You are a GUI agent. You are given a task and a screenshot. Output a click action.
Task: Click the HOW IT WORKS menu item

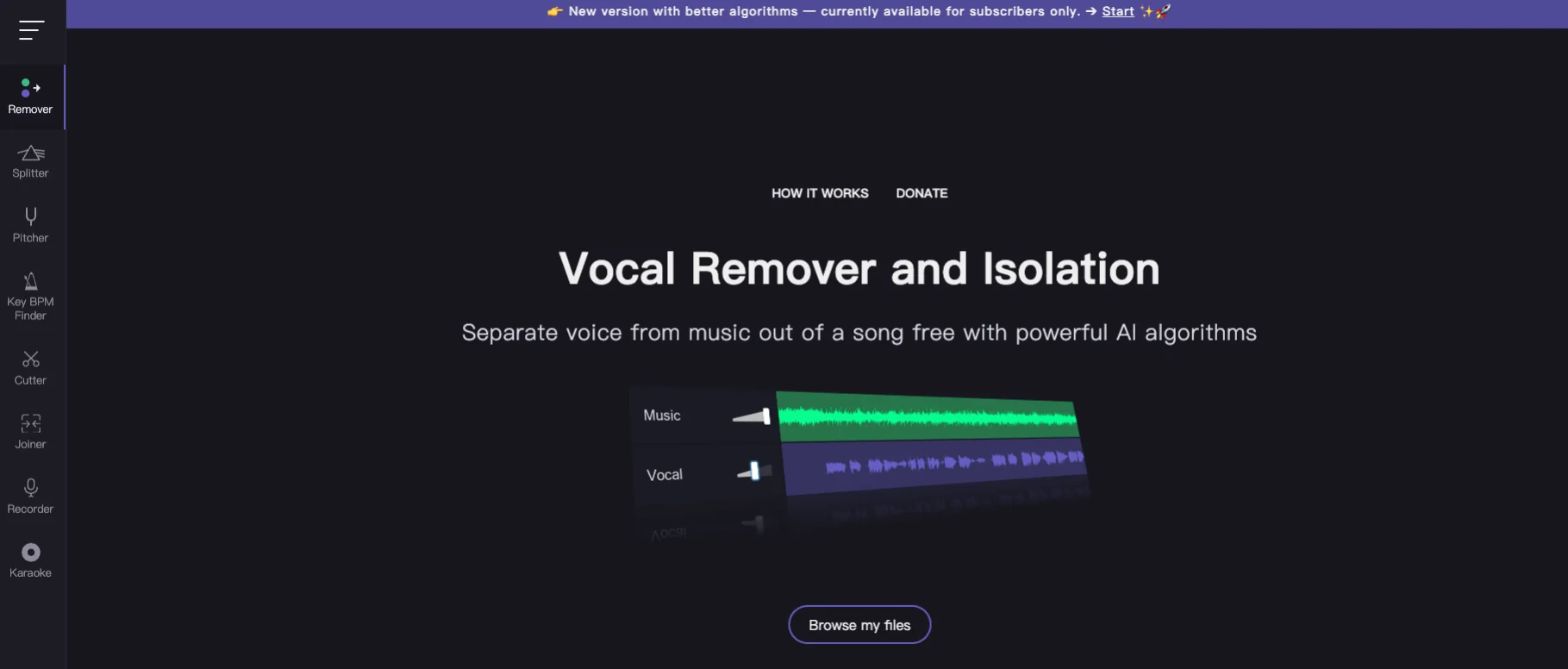tap(820, 193)
